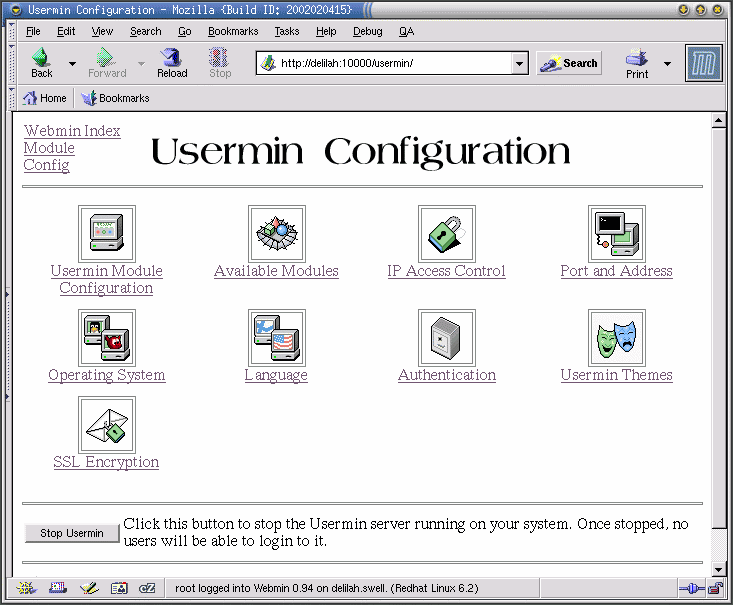The height and width of the screenshot is (605, 733).
Task: Open the Help menu
Action: 326,31
